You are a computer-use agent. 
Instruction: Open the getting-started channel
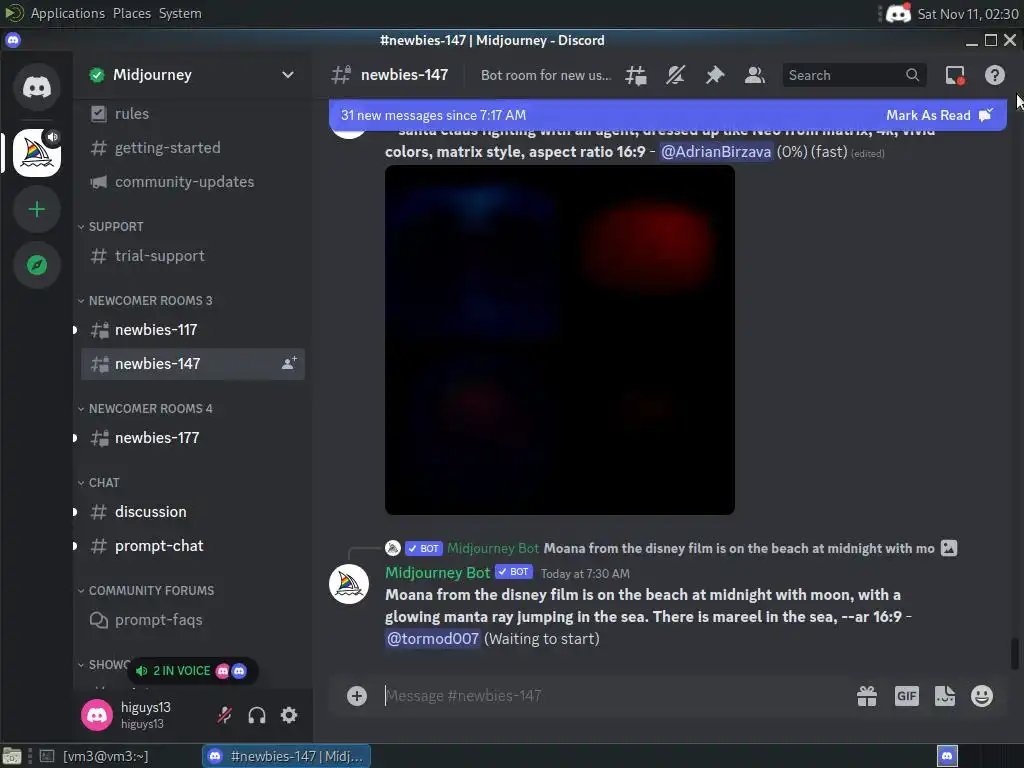click(x=193, y=148)
